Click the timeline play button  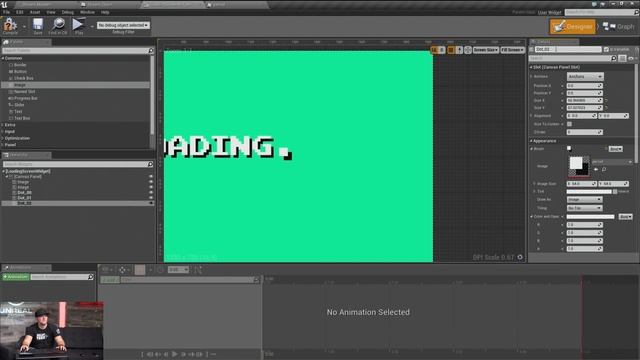pos(175,354)
